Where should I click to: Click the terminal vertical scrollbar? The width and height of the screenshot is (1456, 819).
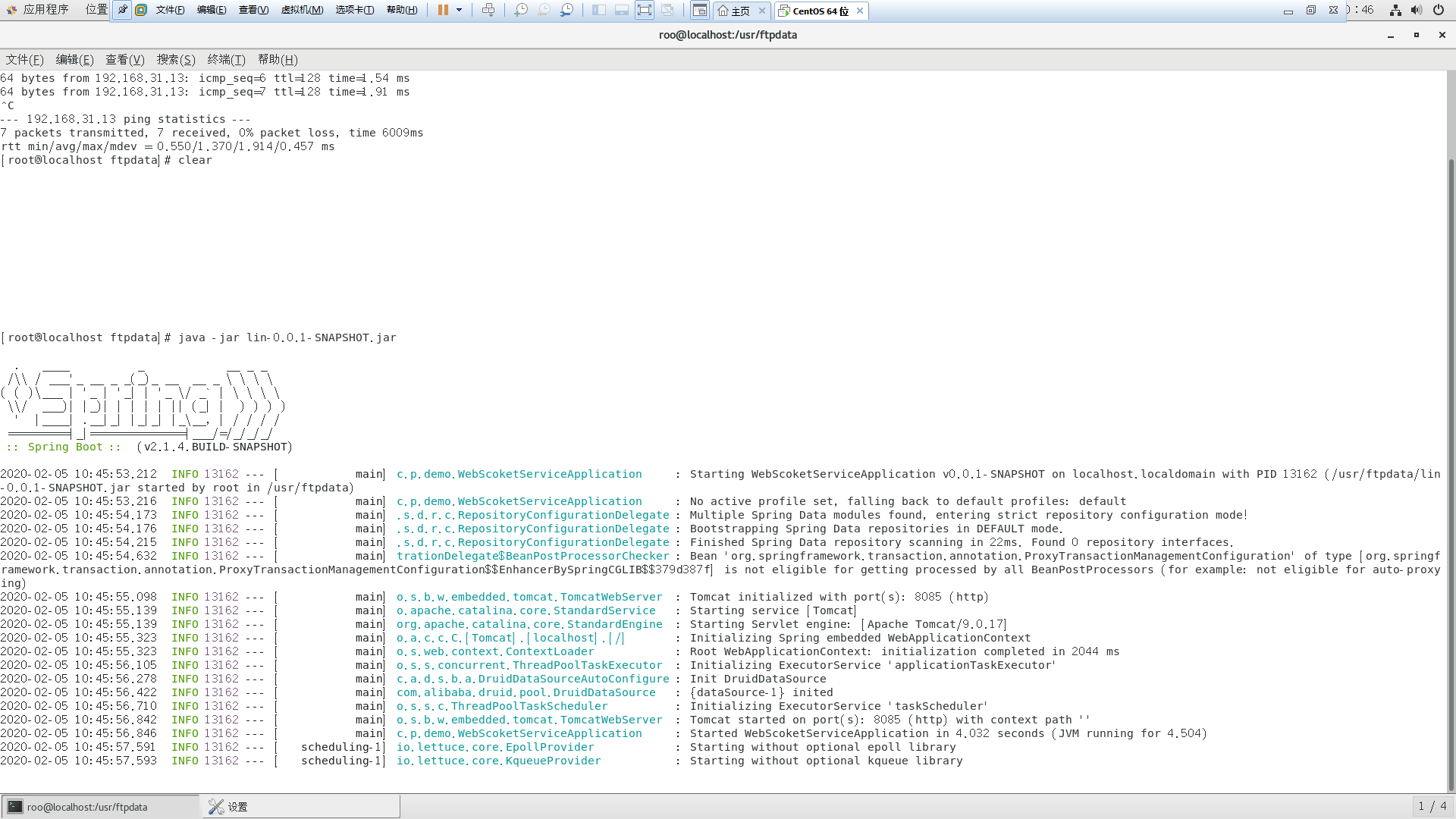click(1451, 476)
